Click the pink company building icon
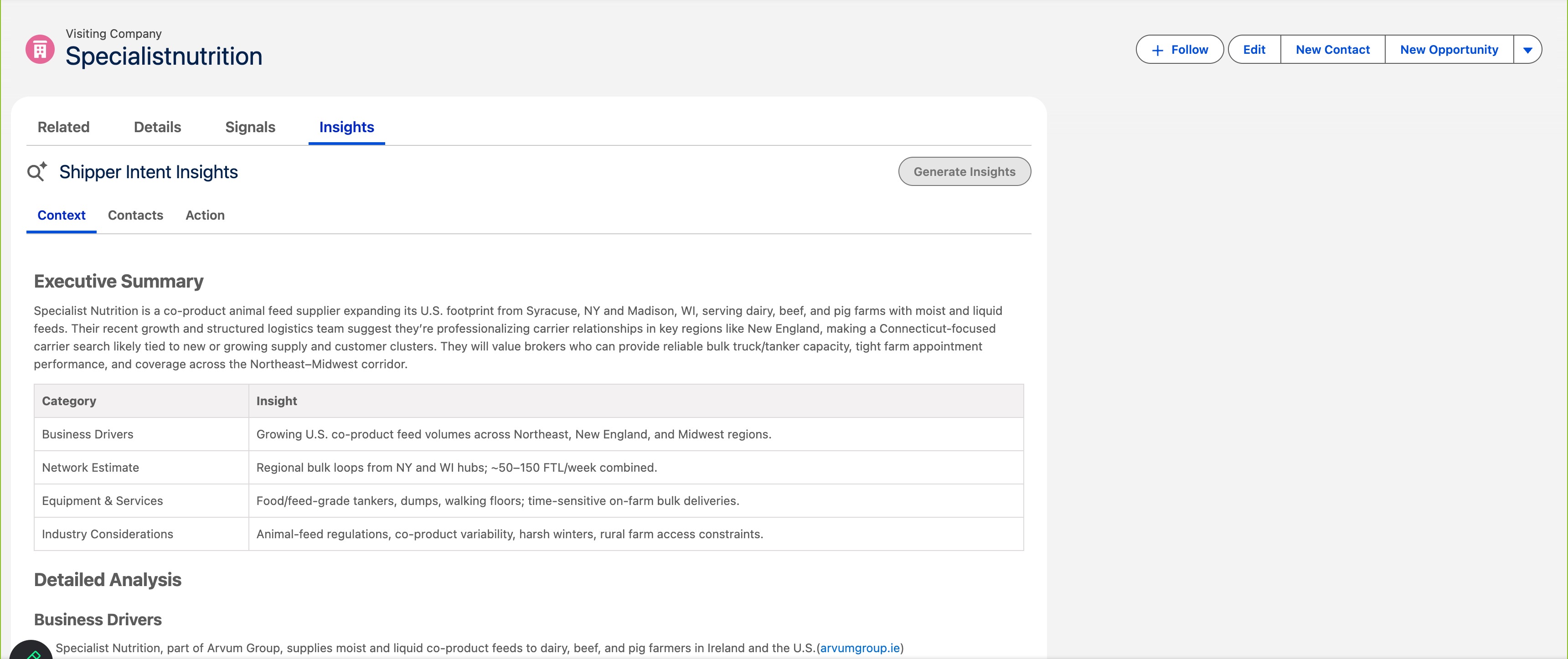1568x659 pixels. [x=40, y=49]
